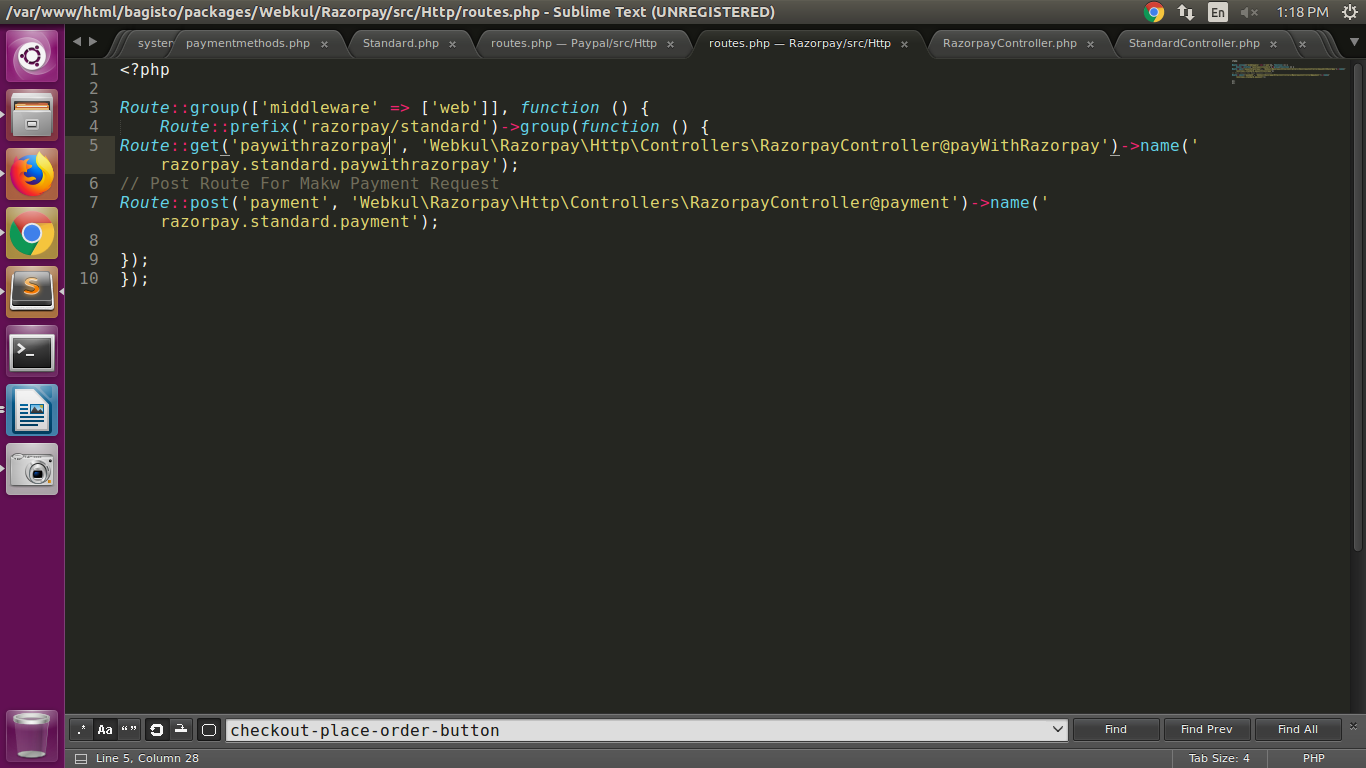This screenshot has height=768, width=1366.
Task: Close the Paypal routes.php tab
Action: 670,44
